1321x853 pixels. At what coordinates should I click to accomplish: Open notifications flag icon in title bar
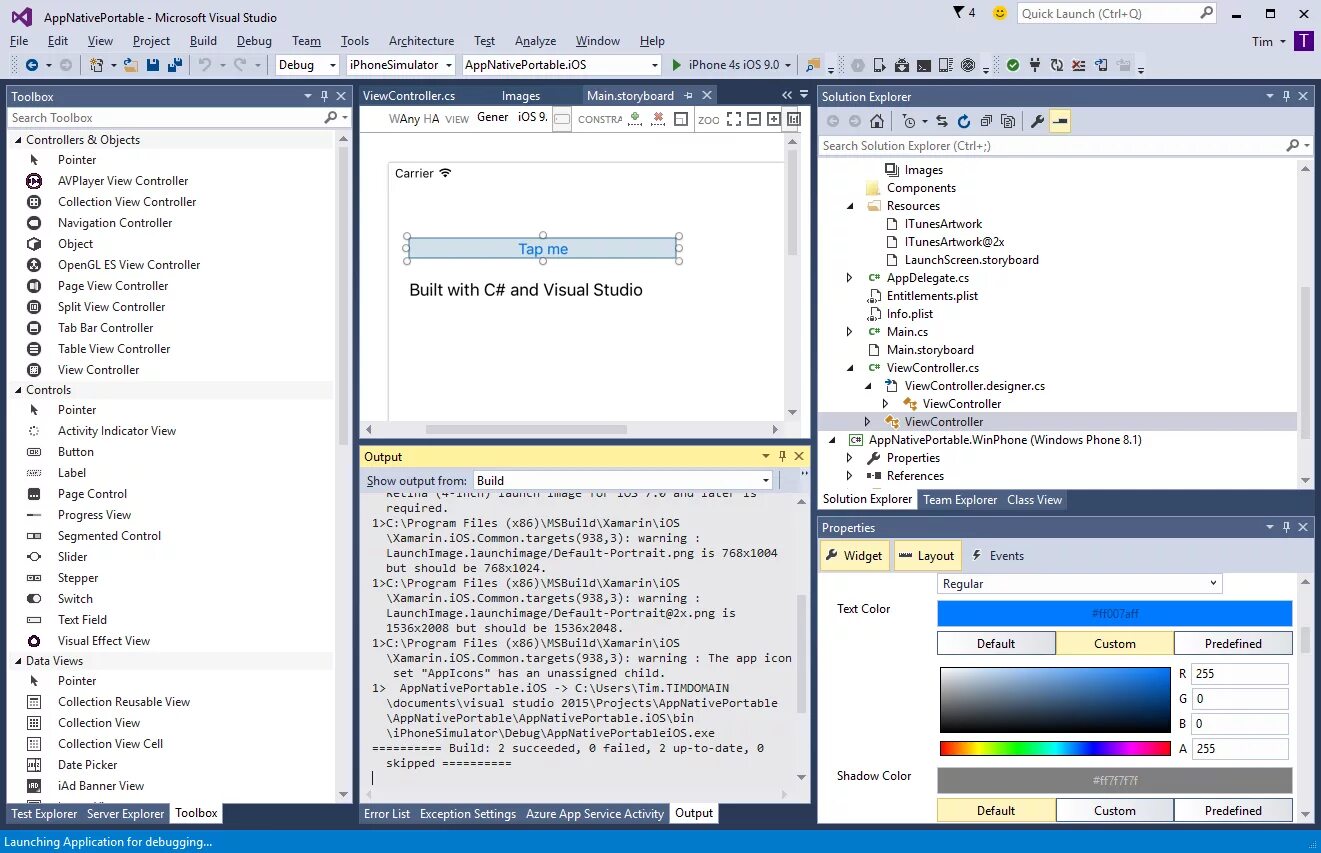[x=957, y=13]
